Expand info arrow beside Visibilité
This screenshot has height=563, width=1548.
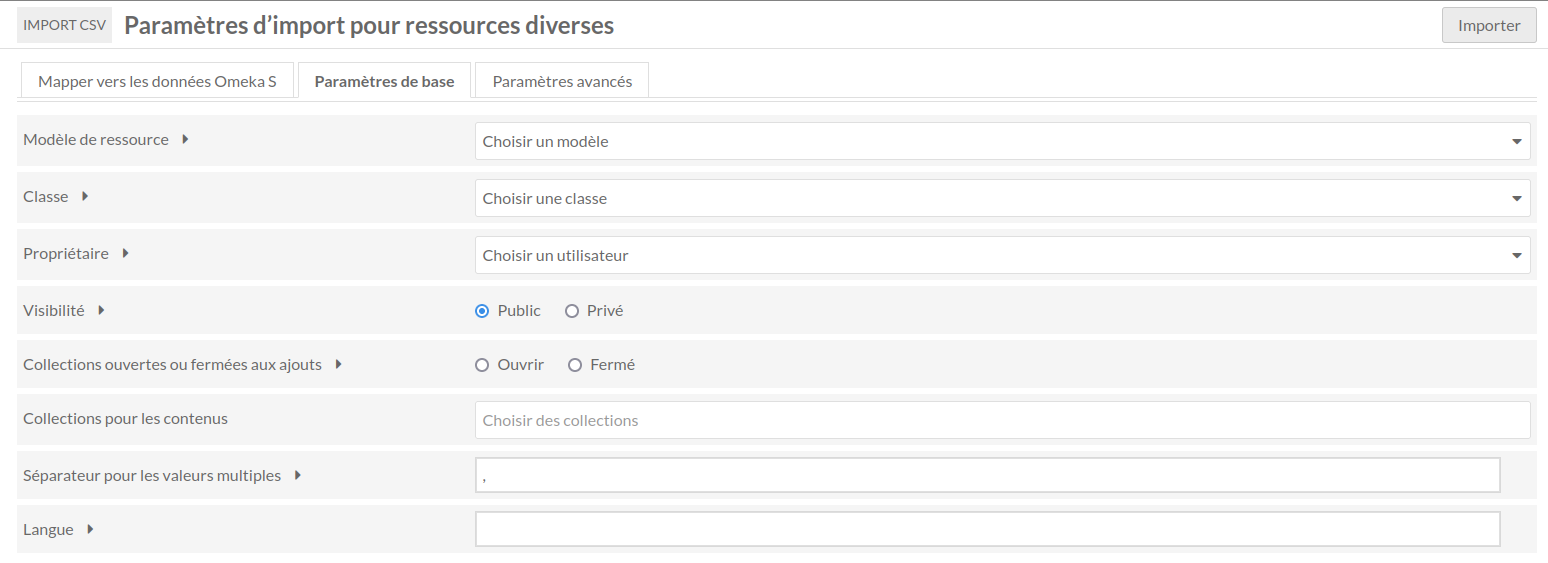(x=101, y=311)
